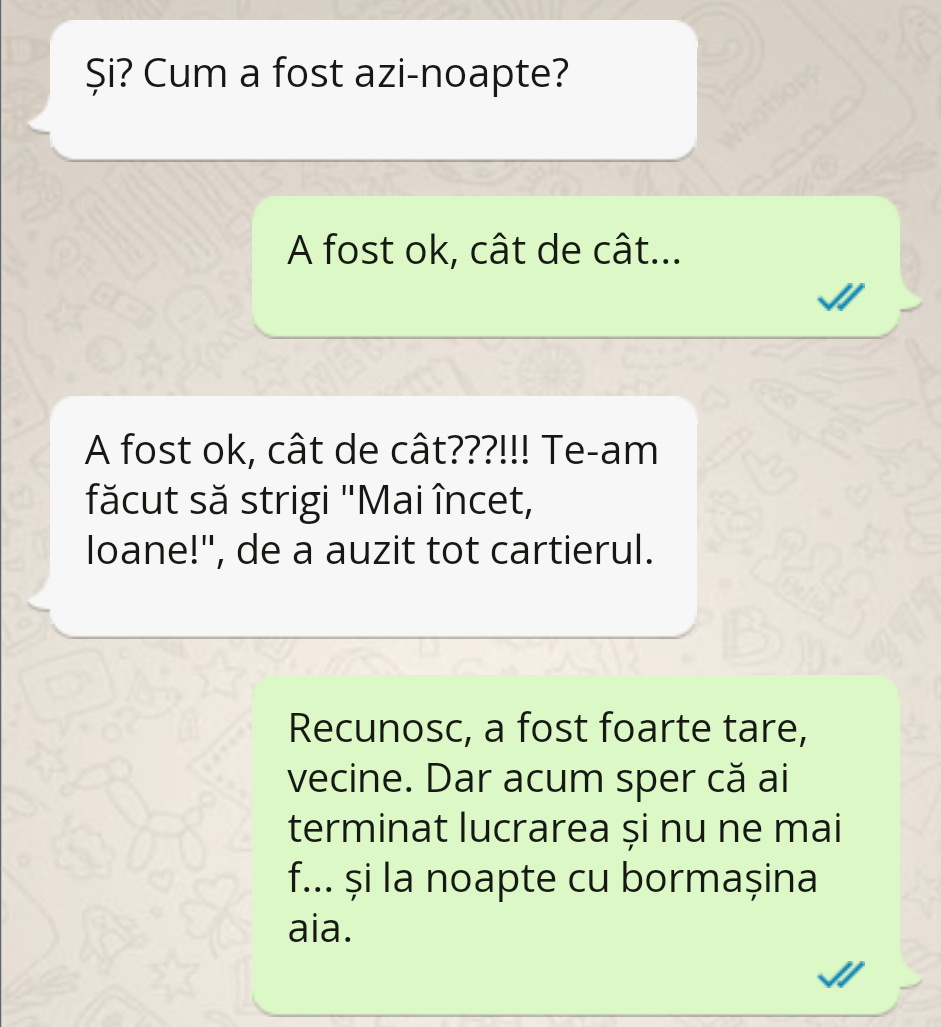
Task: Click the tail of the white "Te-am făcut să strigi" bubble
Action: (39, 599)
